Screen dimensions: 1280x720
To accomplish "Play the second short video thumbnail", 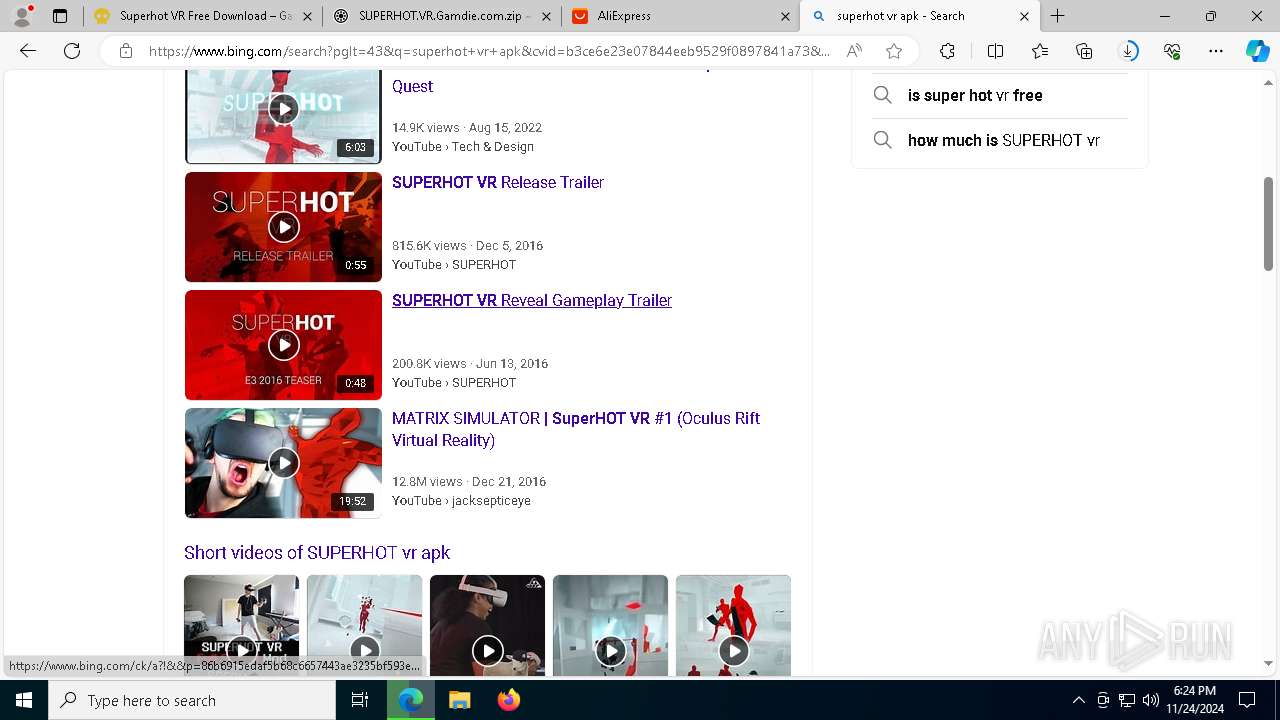I will point(364,626).
